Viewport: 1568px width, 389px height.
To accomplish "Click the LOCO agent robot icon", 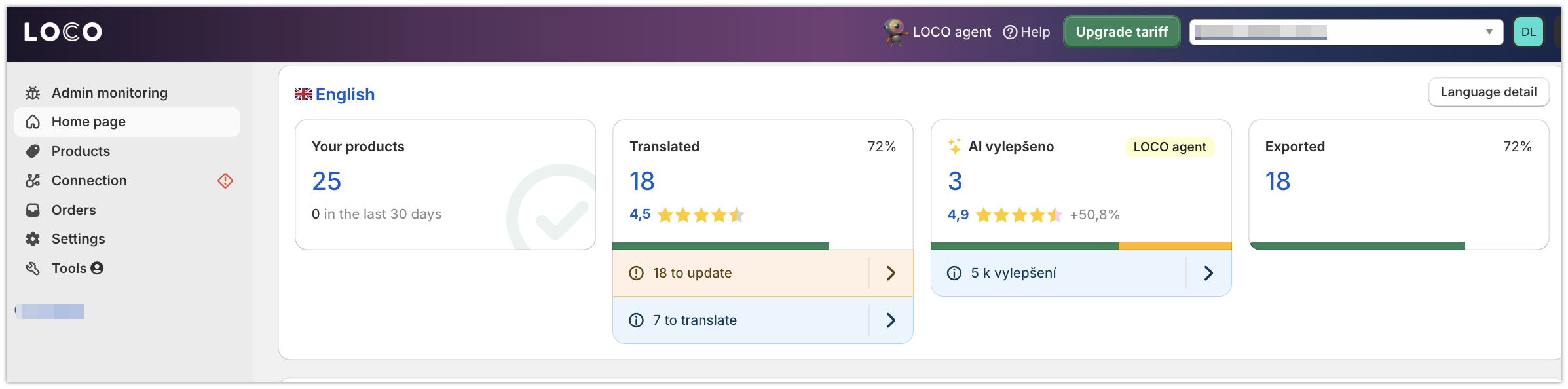I will [x=895, y=31].
